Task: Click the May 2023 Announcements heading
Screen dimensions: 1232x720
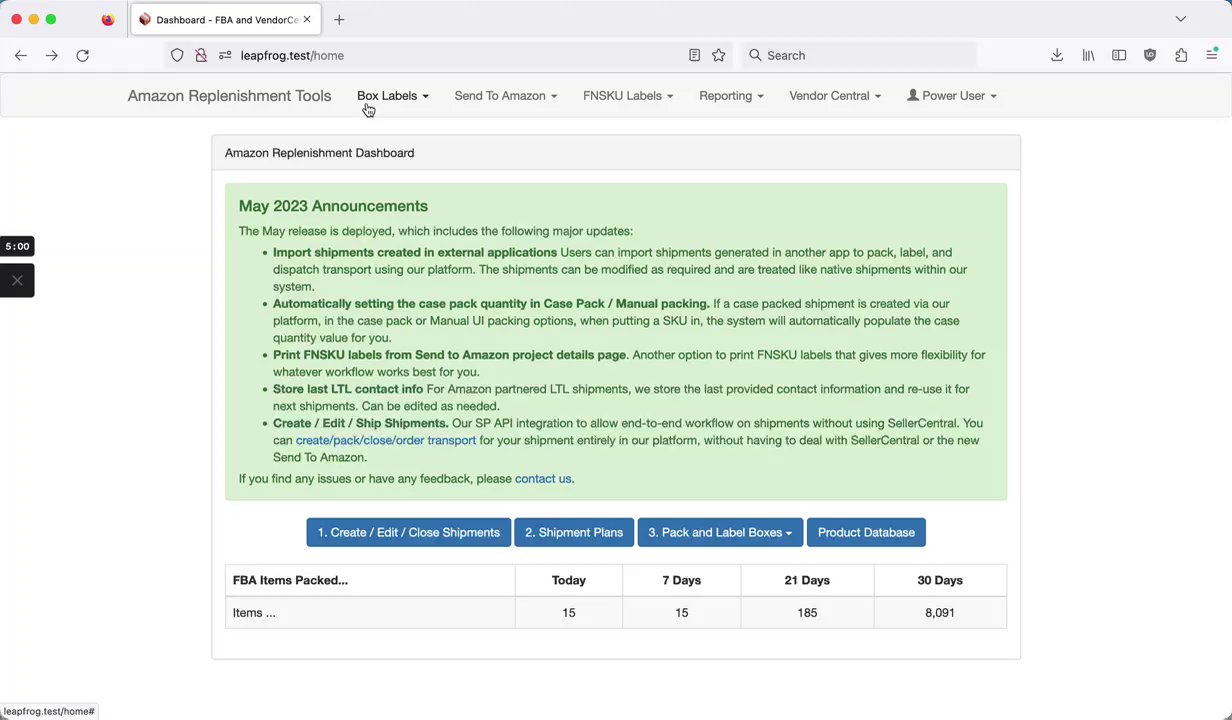Action: point(333,206)
